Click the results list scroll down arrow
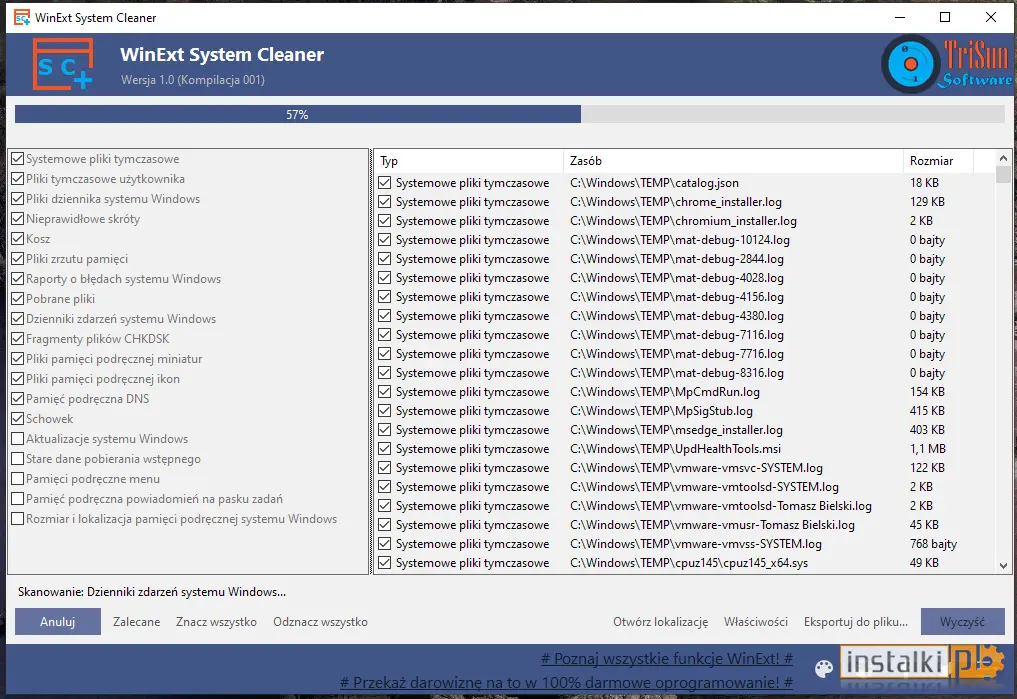1017x699 pixels. [x=1003, y=565]
